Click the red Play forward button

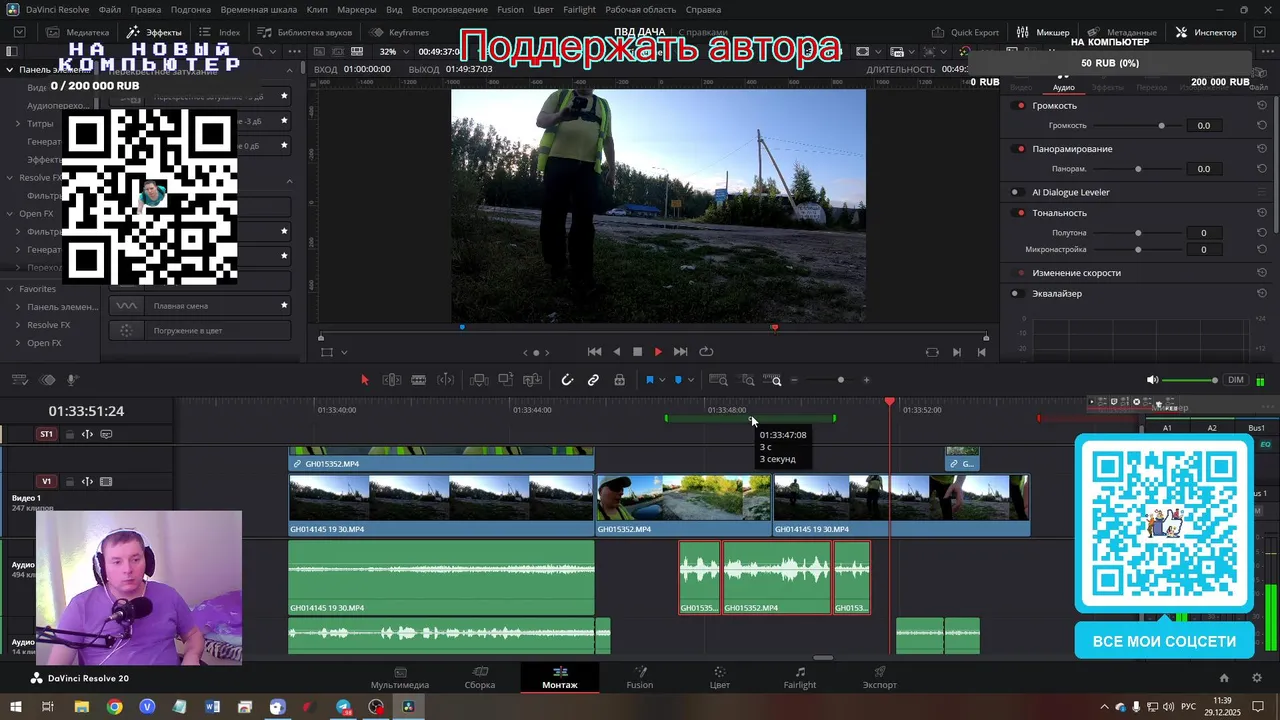coord(658,352)
